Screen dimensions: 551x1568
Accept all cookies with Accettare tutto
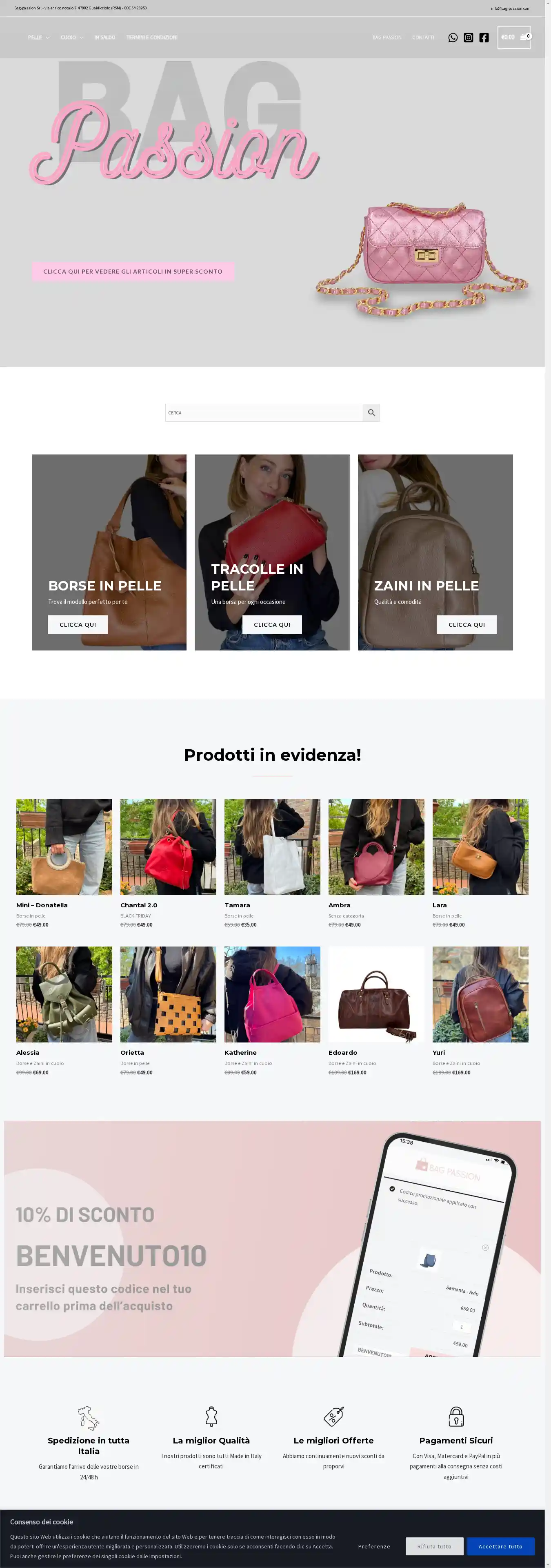[500, 1546]
